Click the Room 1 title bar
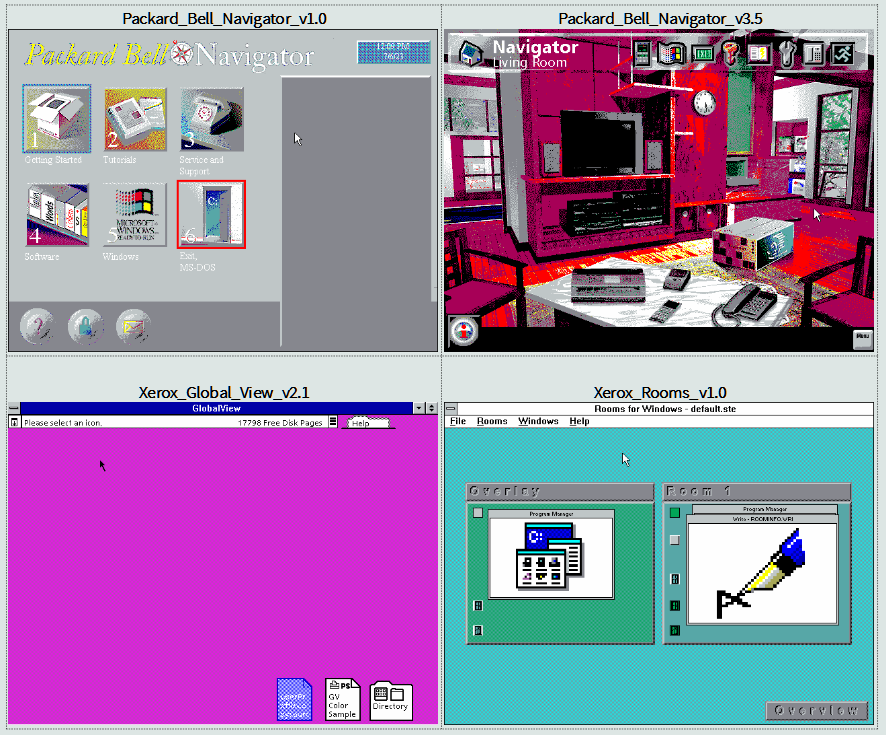The image size is (886, 735). [757, 492]
